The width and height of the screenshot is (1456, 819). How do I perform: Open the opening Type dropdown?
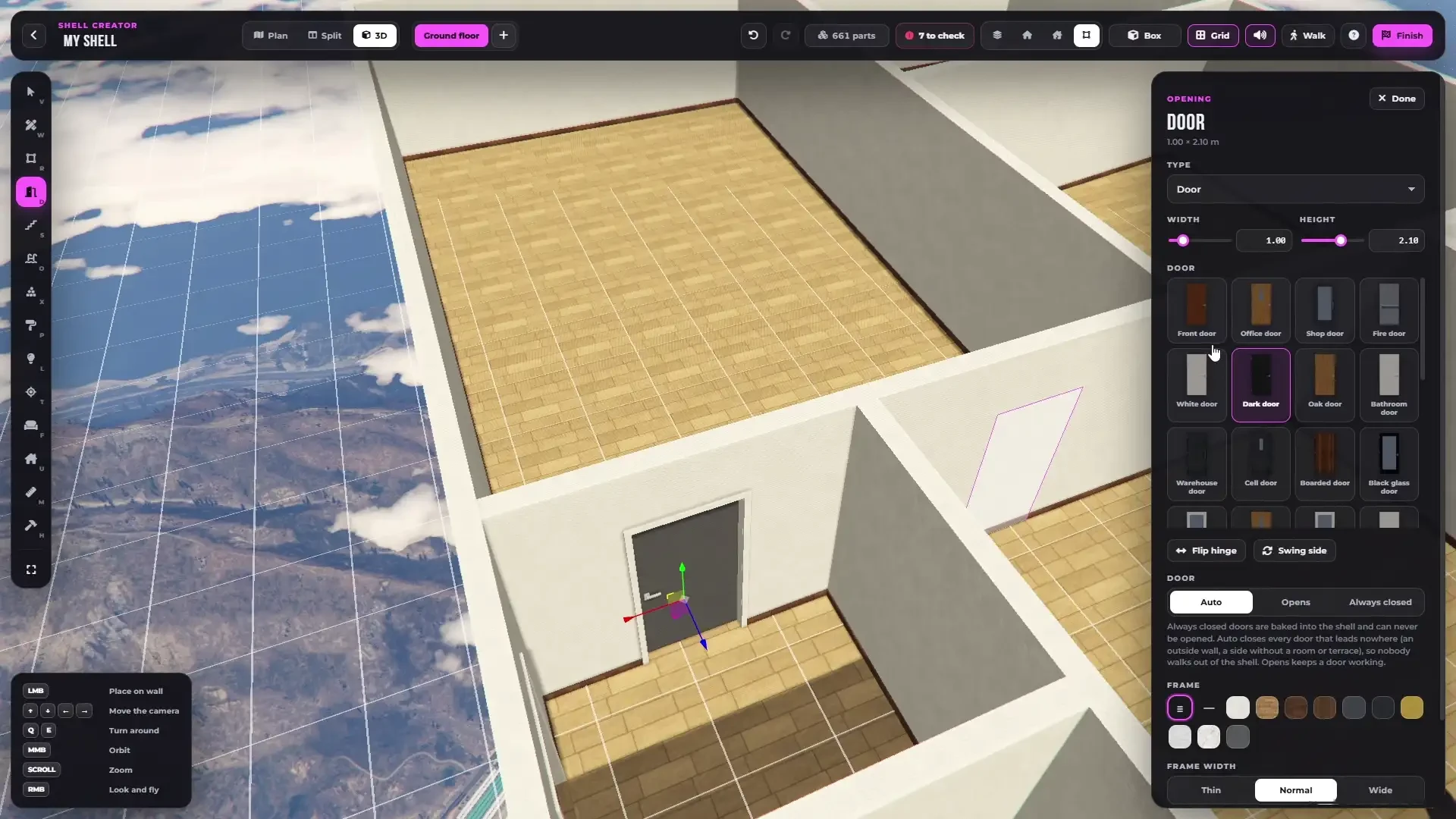click(1295, 190)
